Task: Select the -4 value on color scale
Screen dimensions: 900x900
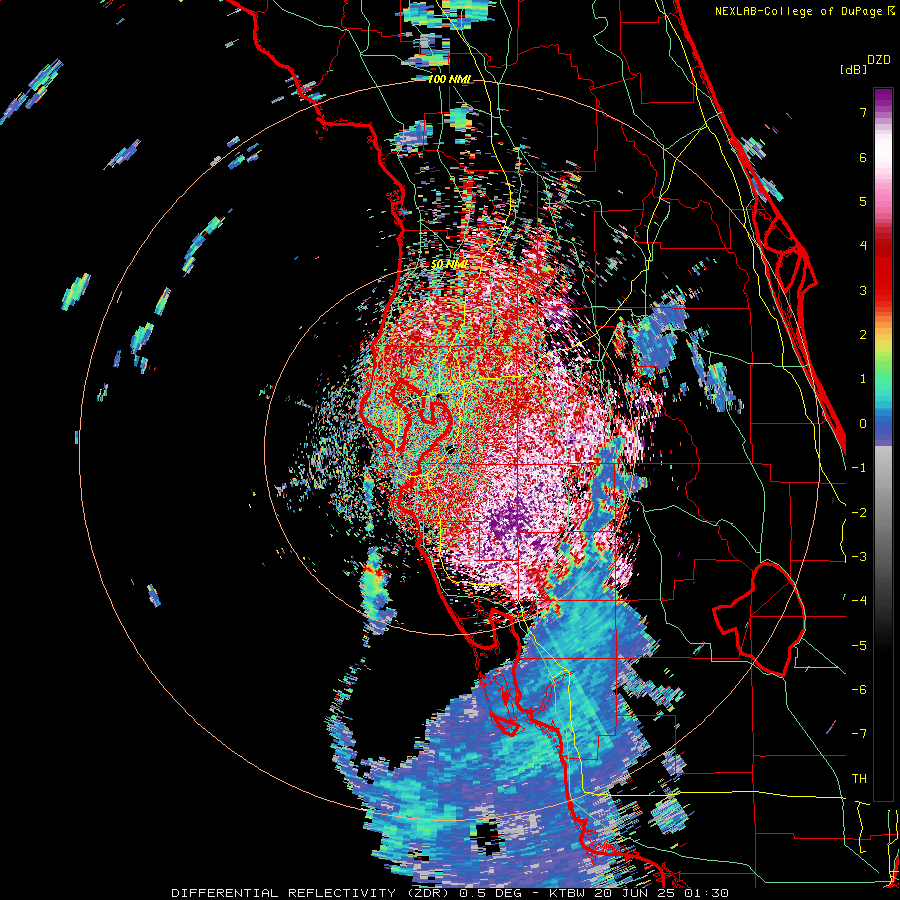Action: (x=859, y=601)
